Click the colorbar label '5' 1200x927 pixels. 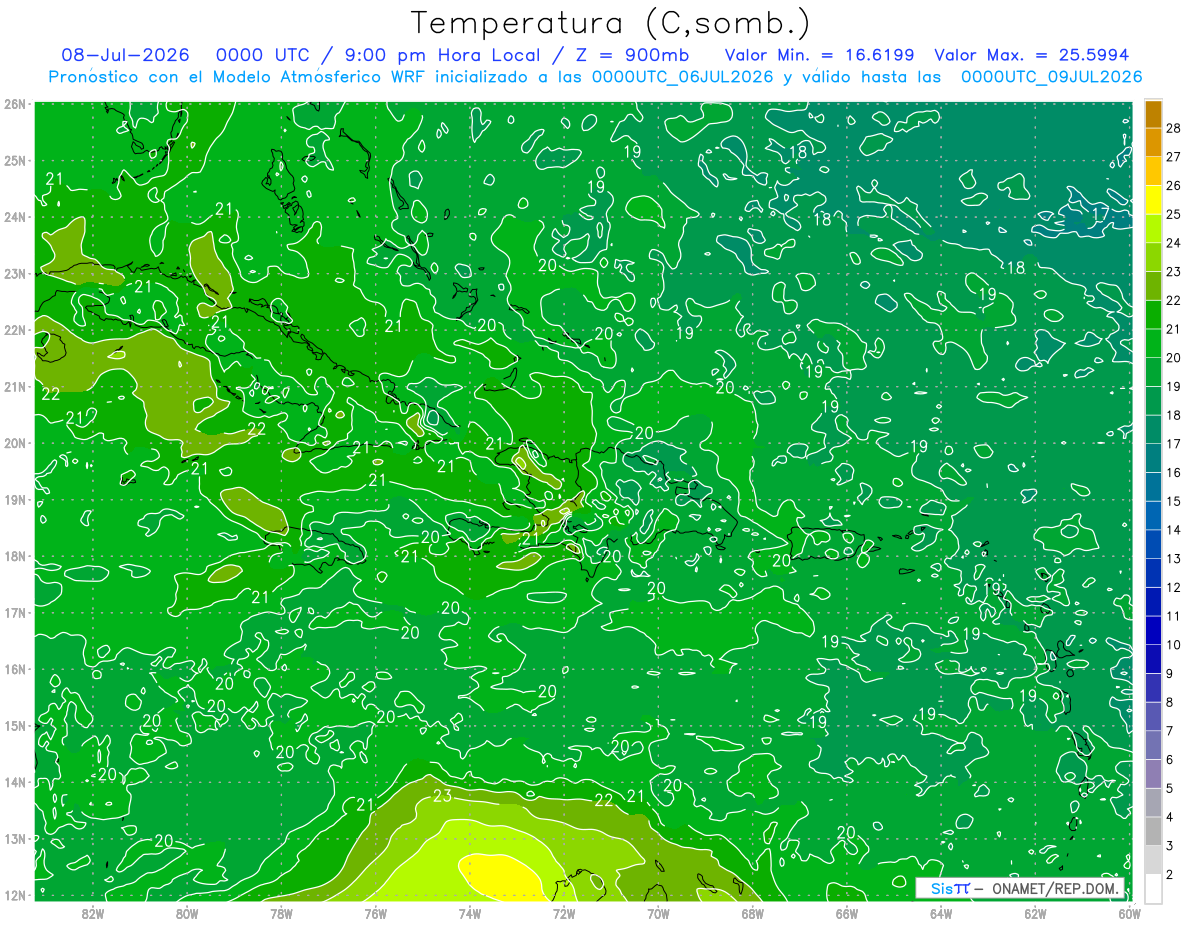click(x=1169, y=788)
